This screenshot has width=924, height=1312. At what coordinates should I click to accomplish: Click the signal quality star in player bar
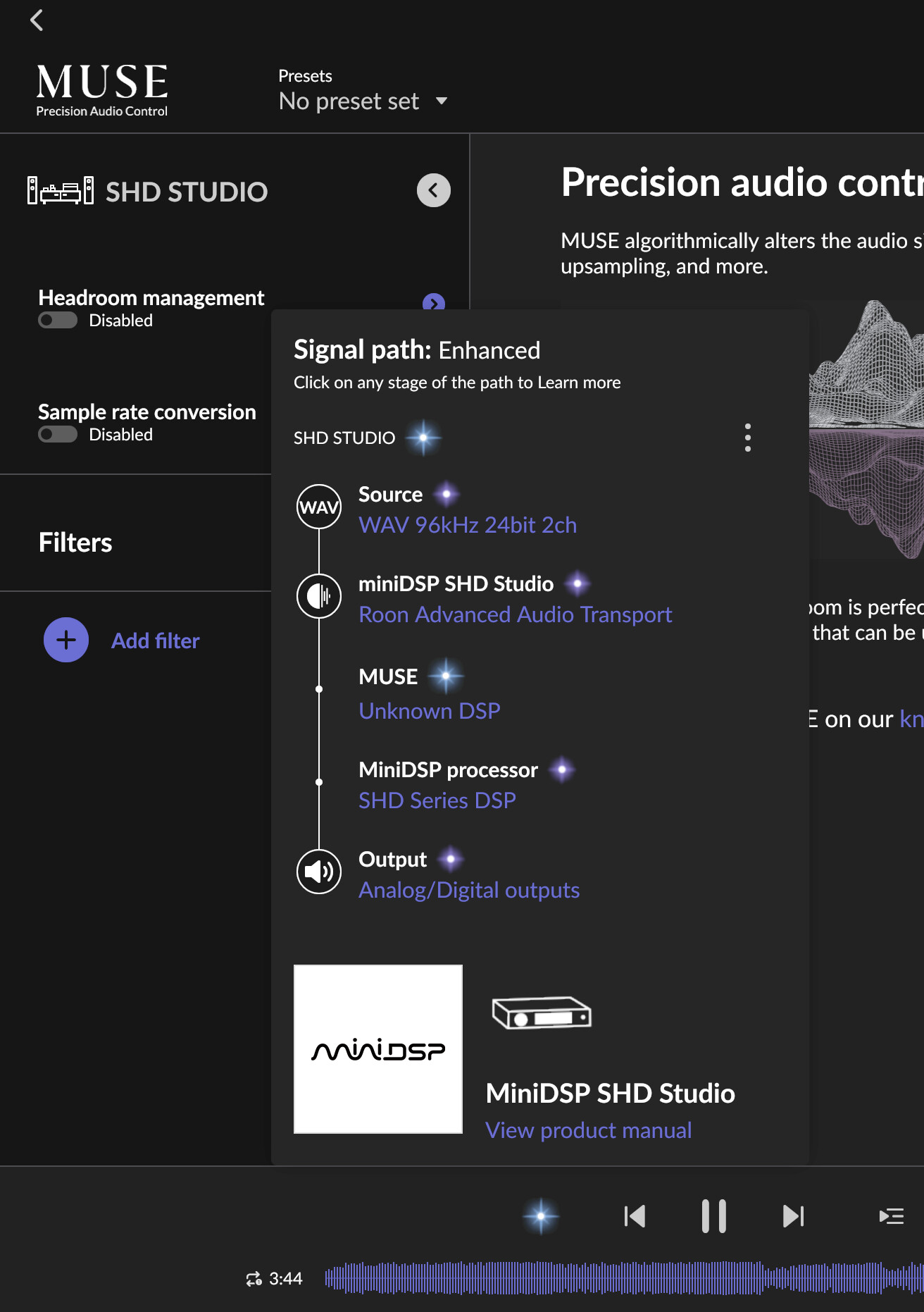coord(541,1216)
